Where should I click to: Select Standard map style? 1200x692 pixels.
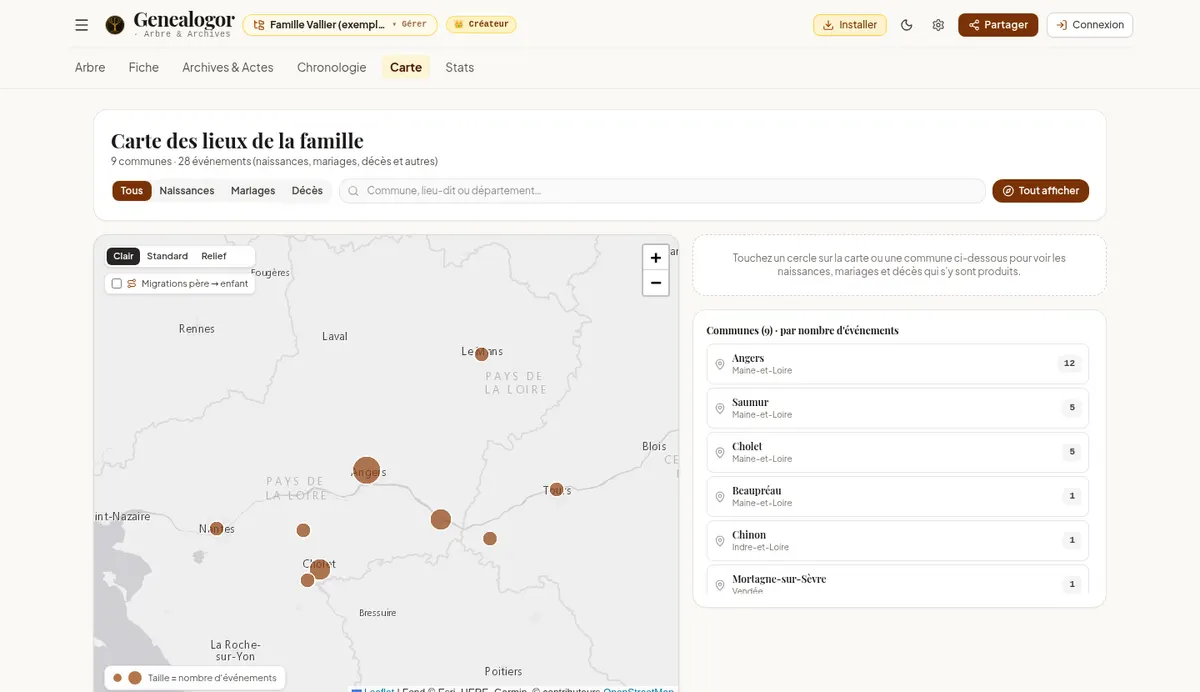pos(167,256)
